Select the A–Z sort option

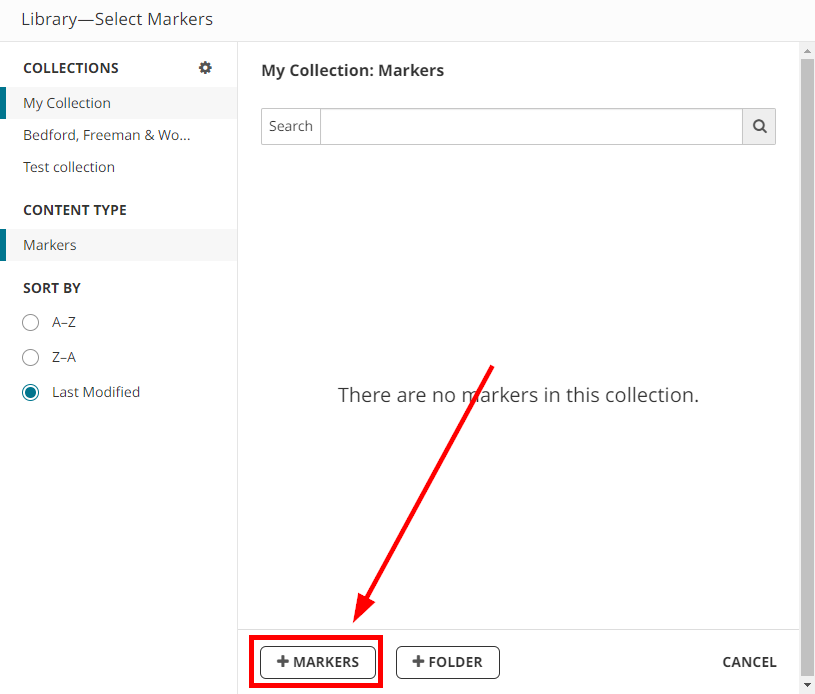pyautogui.click(x=31, y=323)
